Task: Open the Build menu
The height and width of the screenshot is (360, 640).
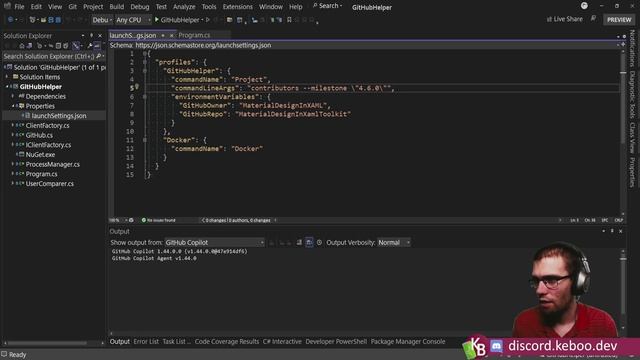Action: [x=116, y=7]
